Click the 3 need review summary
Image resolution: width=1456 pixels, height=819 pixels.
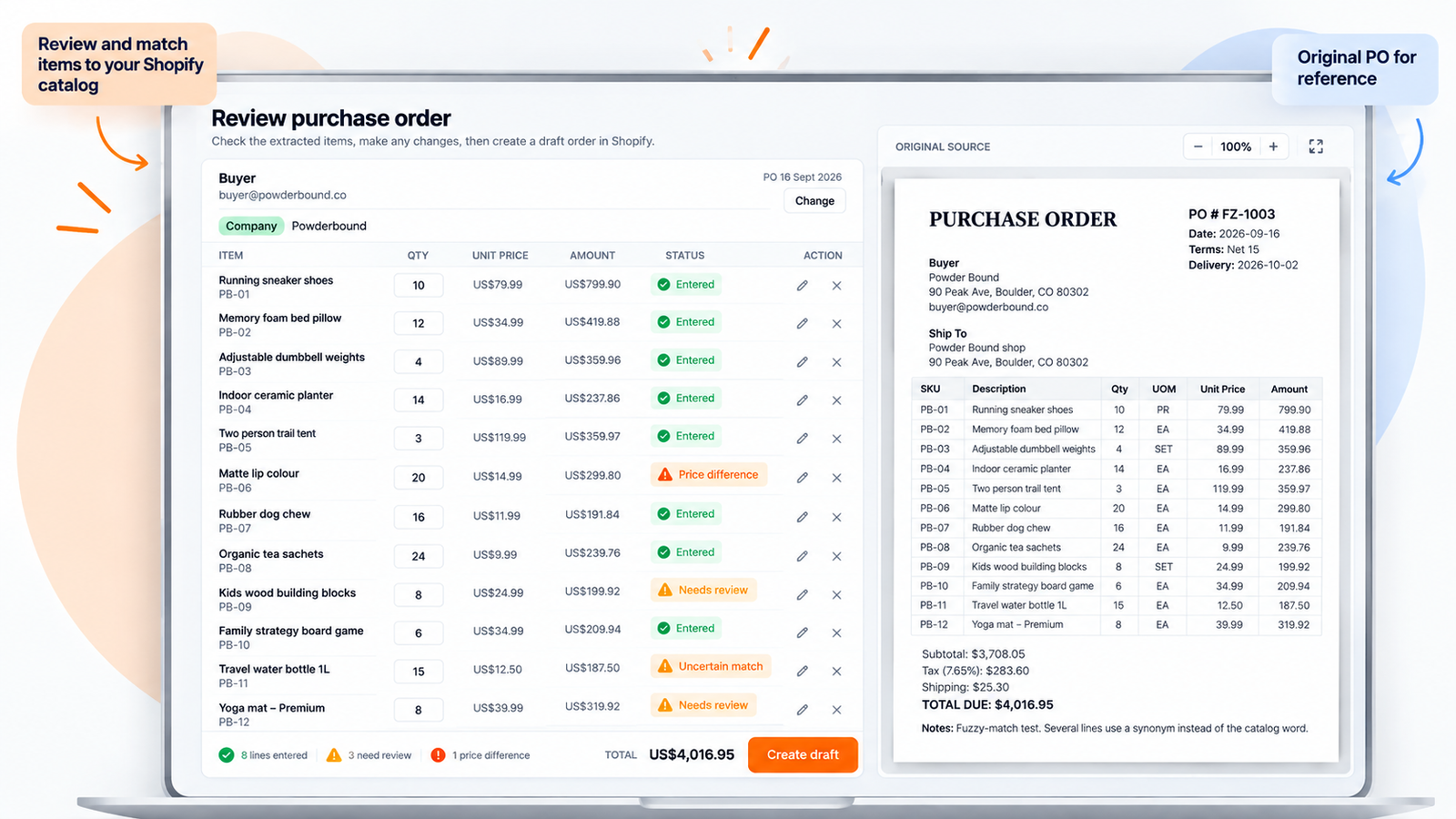pos(369,755)
